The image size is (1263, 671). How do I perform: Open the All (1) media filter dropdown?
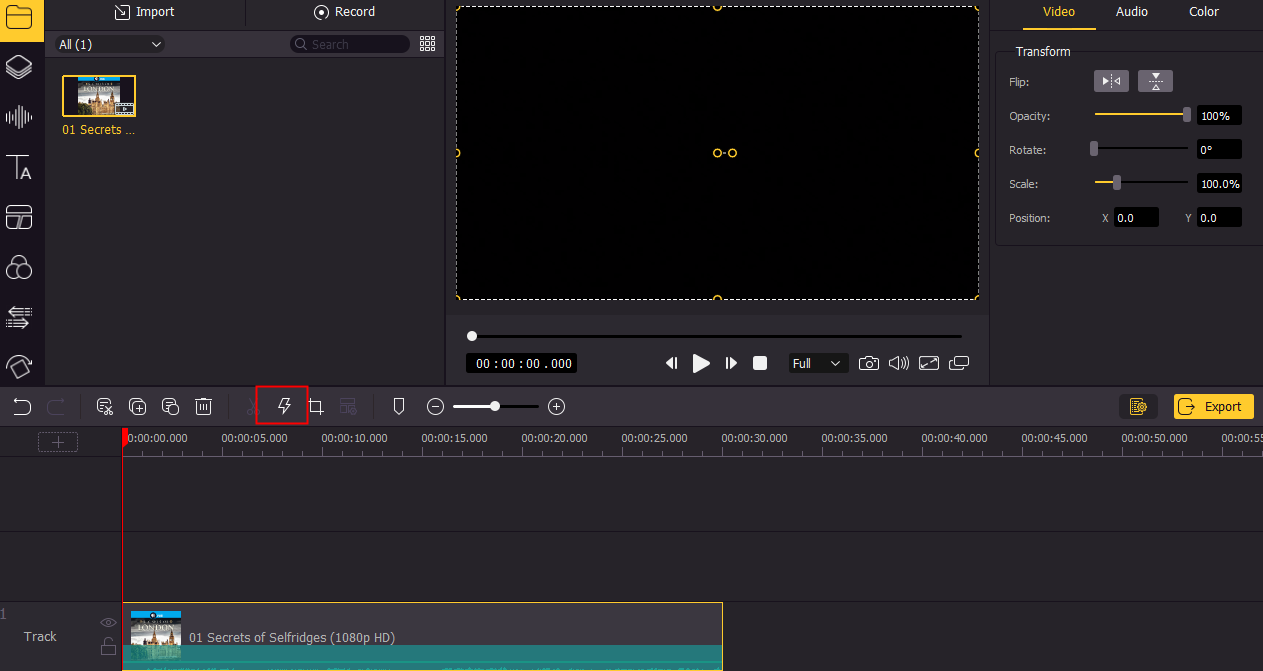pyautogui.click(x=110, y=44)
